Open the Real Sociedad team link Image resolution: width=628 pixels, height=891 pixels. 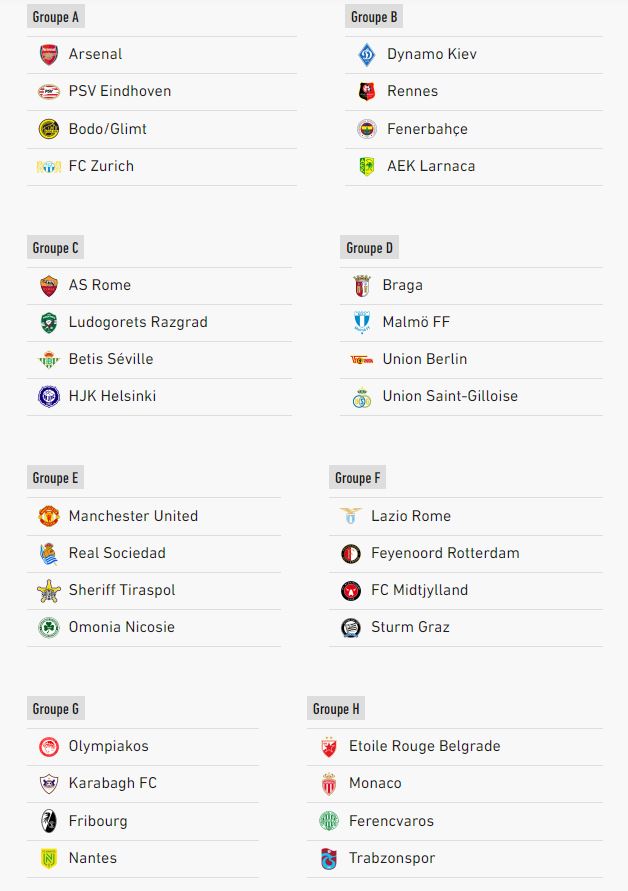117,553
